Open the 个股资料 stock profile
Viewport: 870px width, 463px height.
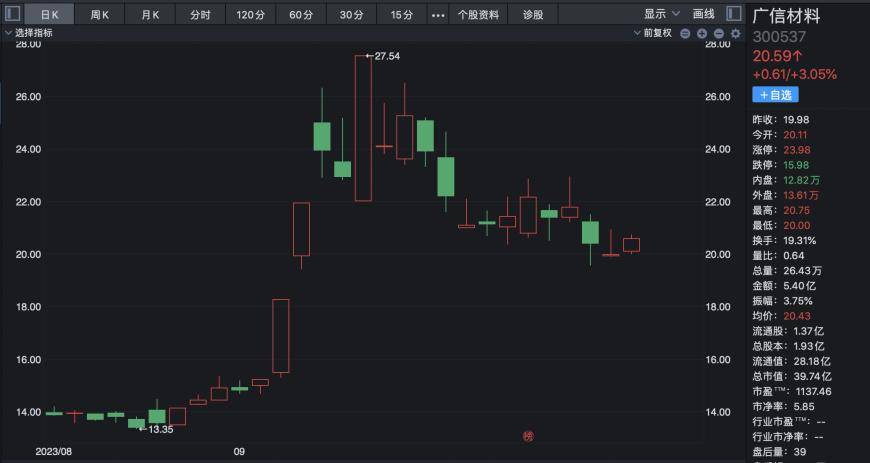478,15
